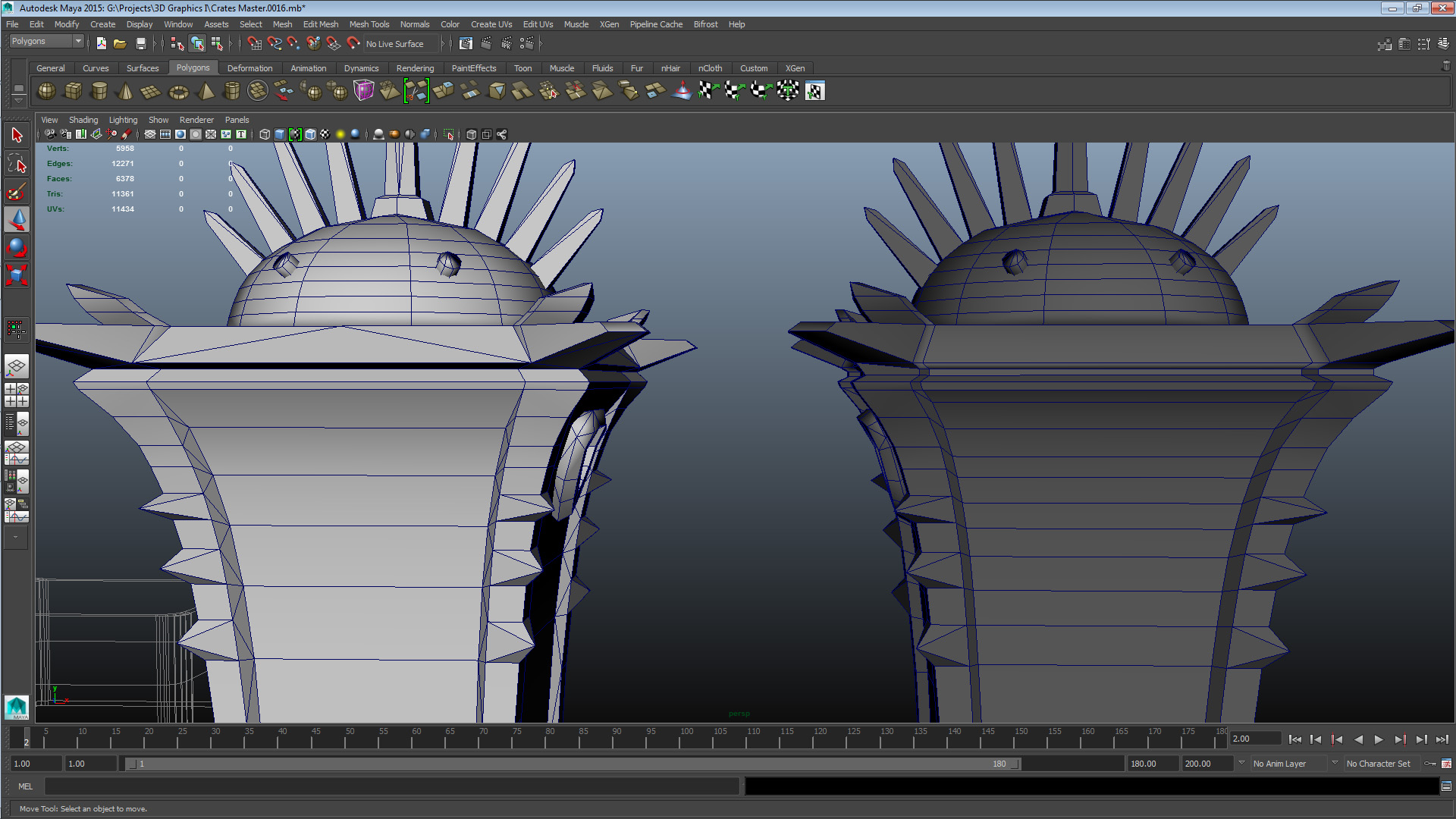
Task: Click the Save scene icon
Action: (x=140, y=44)
